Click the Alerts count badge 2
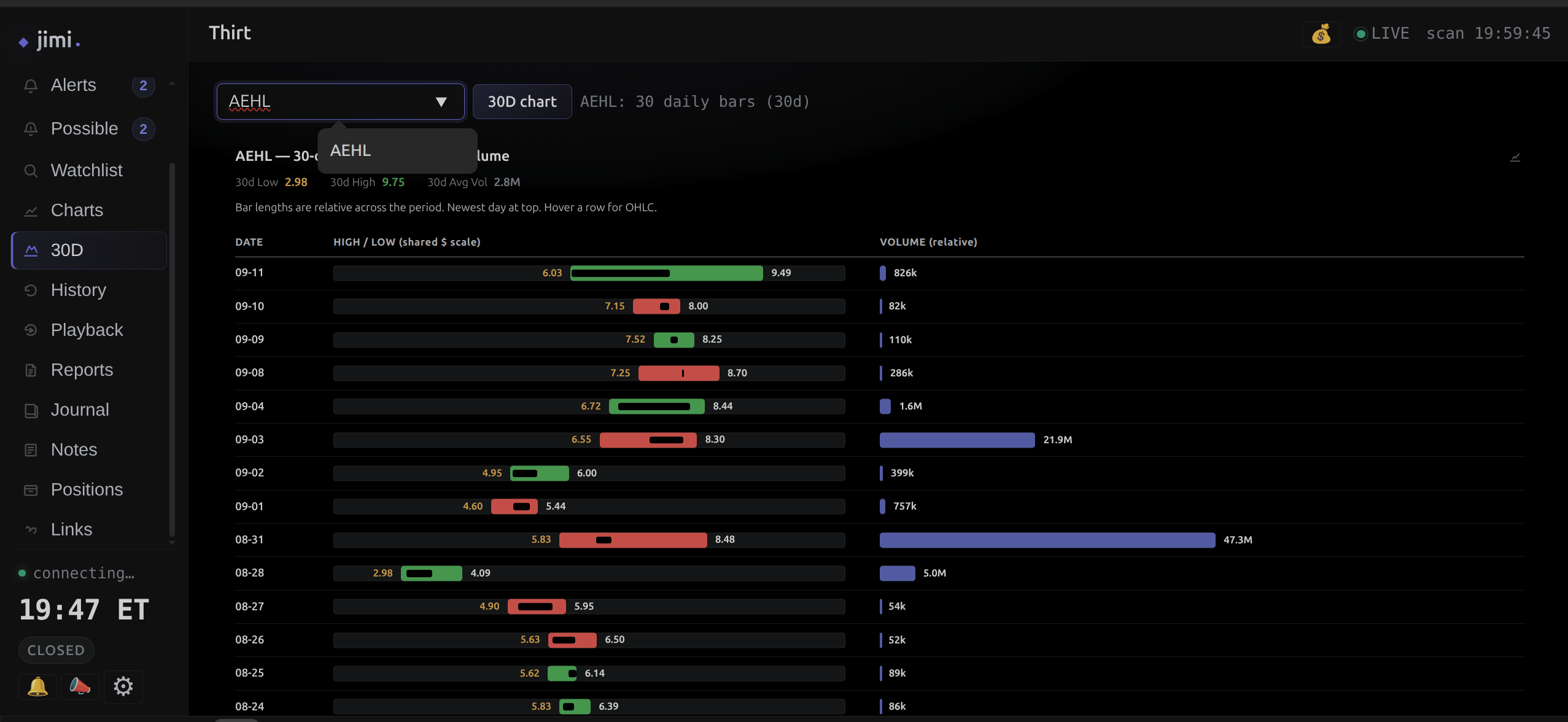This screenshot has width=1568, height=722. coord(143,85)
